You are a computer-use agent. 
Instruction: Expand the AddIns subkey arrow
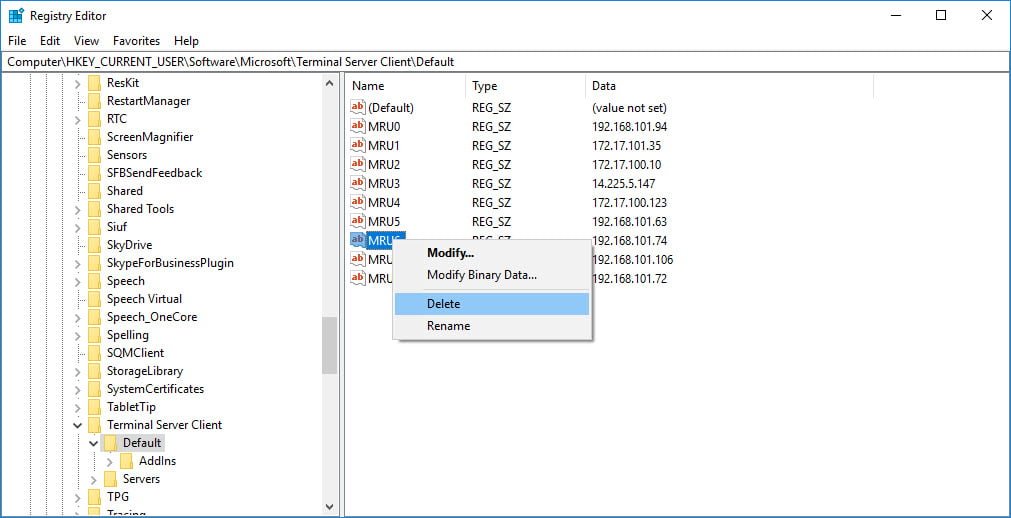[x=110, y=461]
